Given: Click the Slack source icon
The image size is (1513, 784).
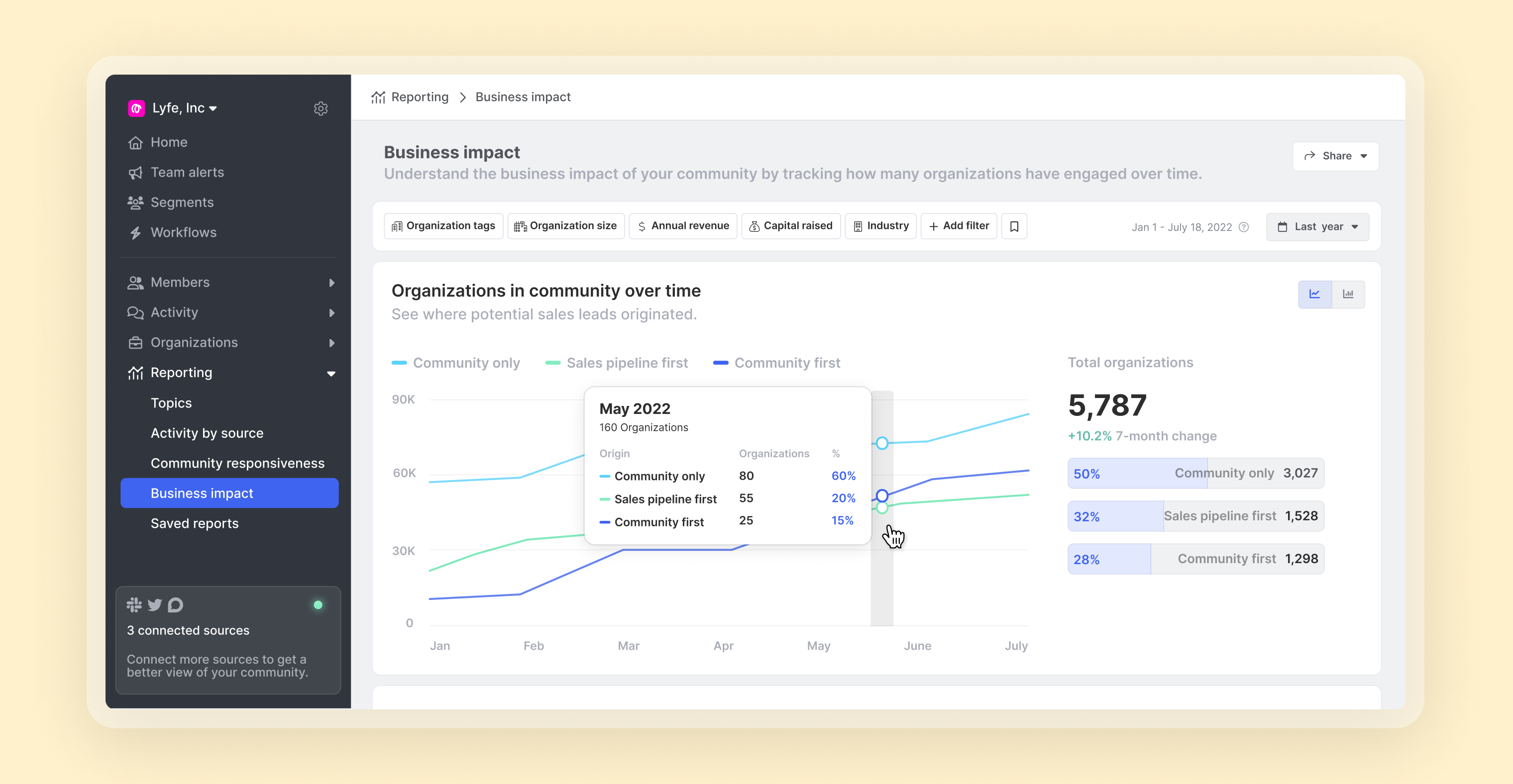Looking at the screenshot, I should (134, 605).
